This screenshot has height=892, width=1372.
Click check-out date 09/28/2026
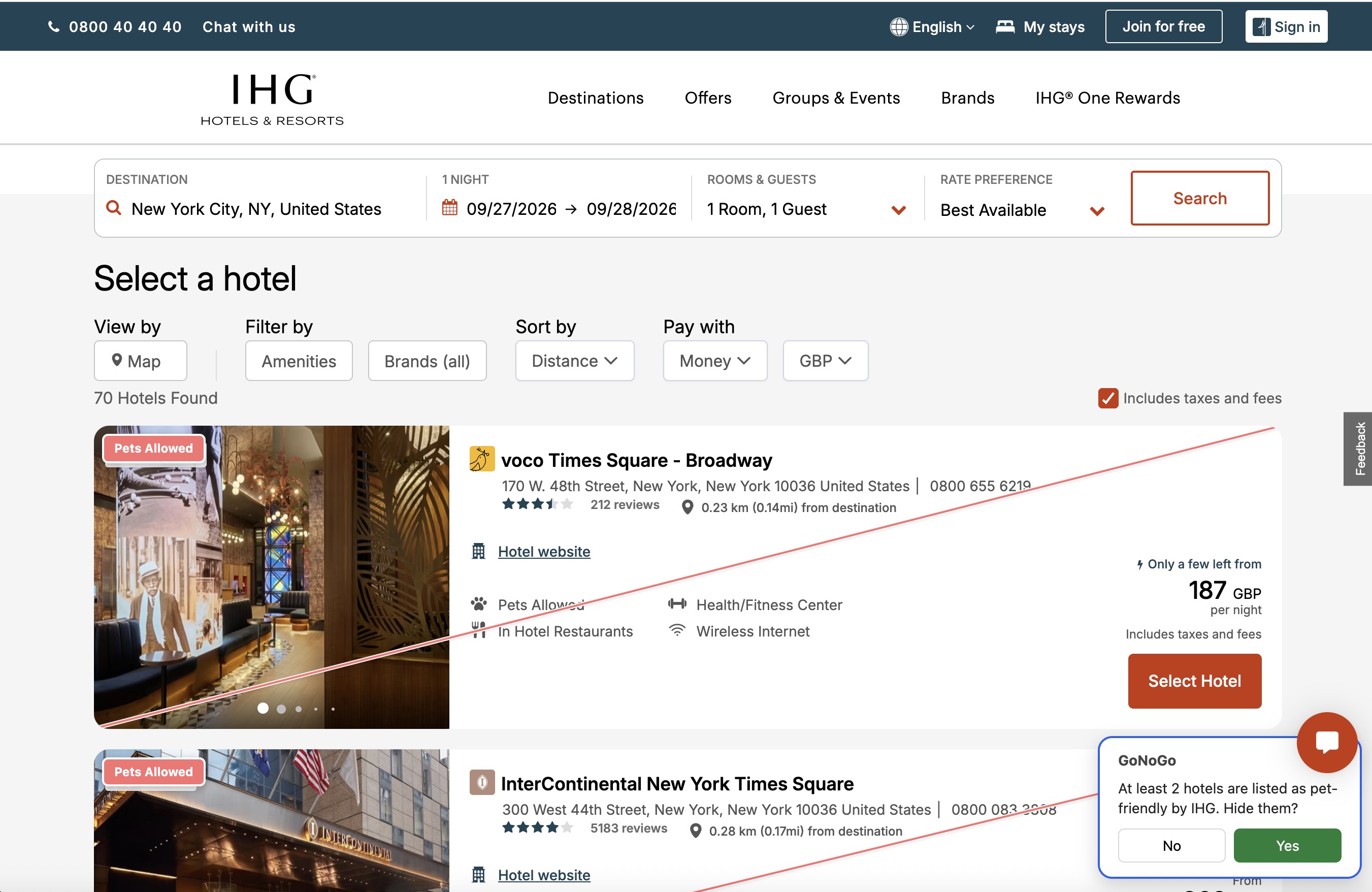point(631,209)
